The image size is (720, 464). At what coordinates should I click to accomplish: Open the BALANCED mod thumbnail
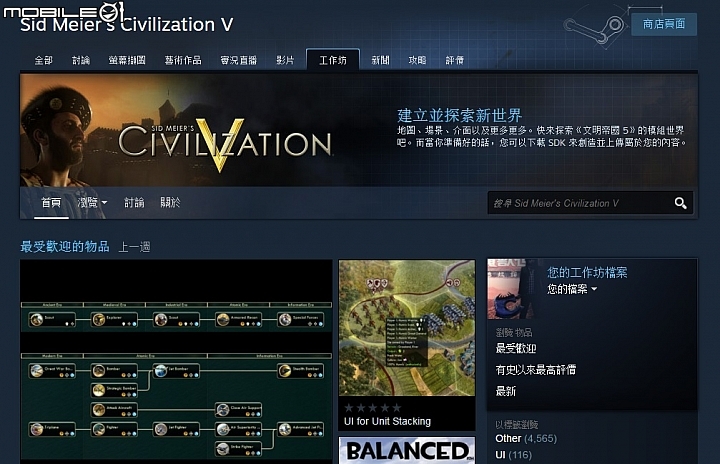click(406, 450)
